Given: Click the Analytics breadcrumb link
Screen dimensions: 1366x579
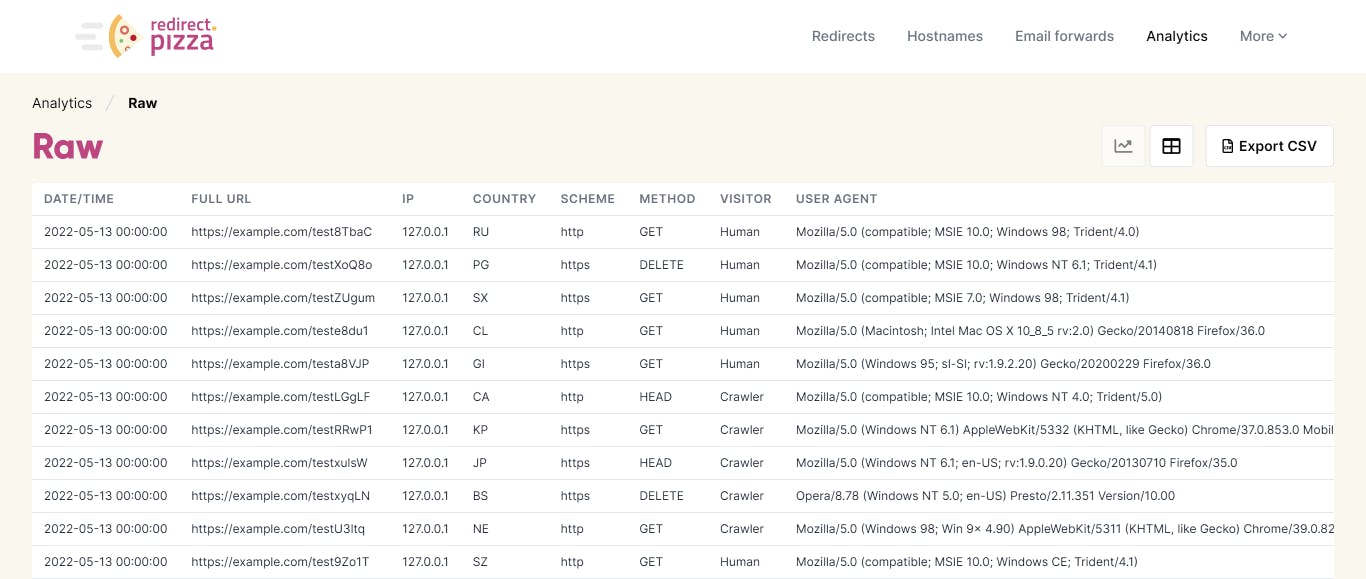Looking at the screenshot, I should pos(62,103).
